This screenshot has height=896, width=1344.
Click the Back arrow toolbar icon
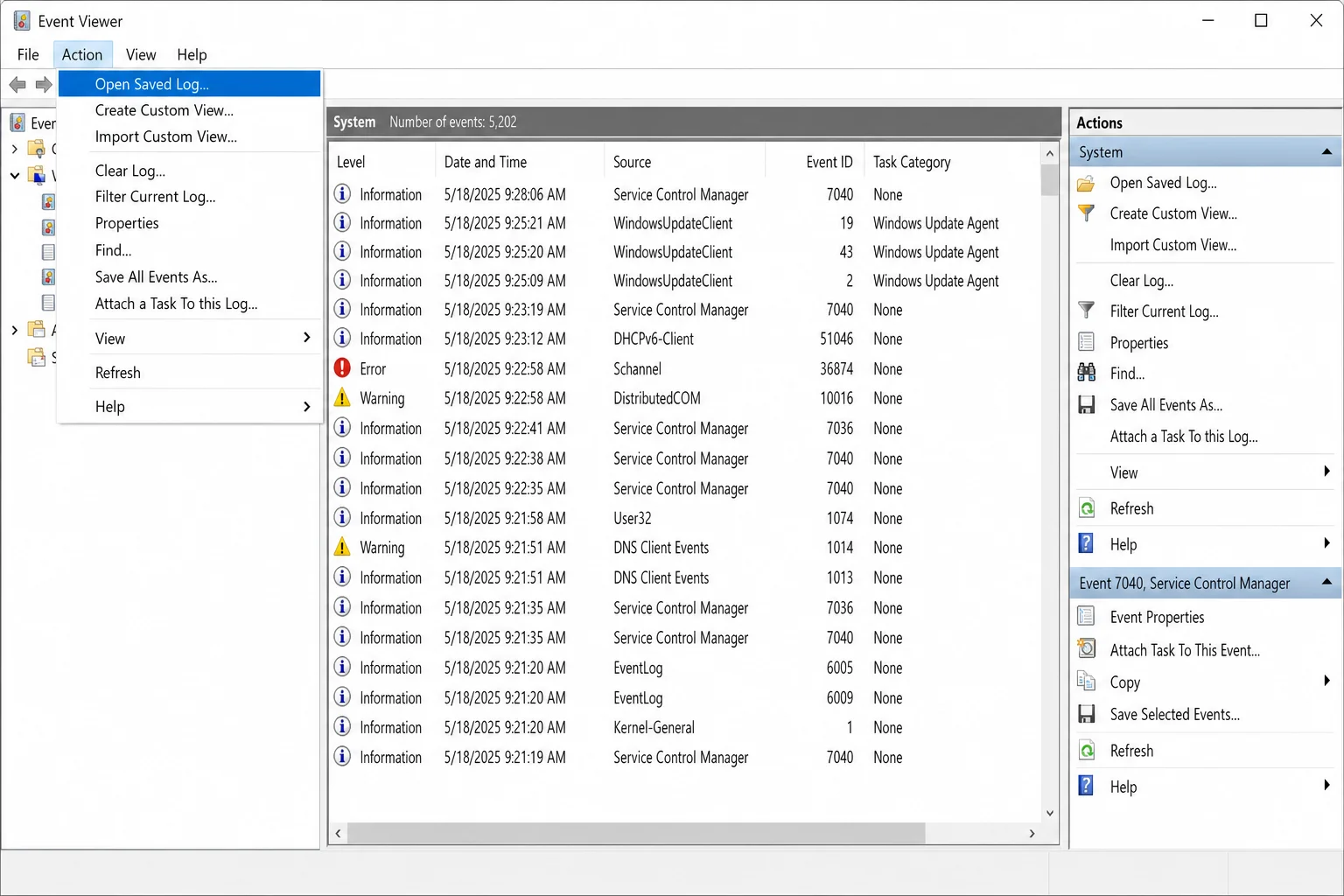tap(17, 85)
